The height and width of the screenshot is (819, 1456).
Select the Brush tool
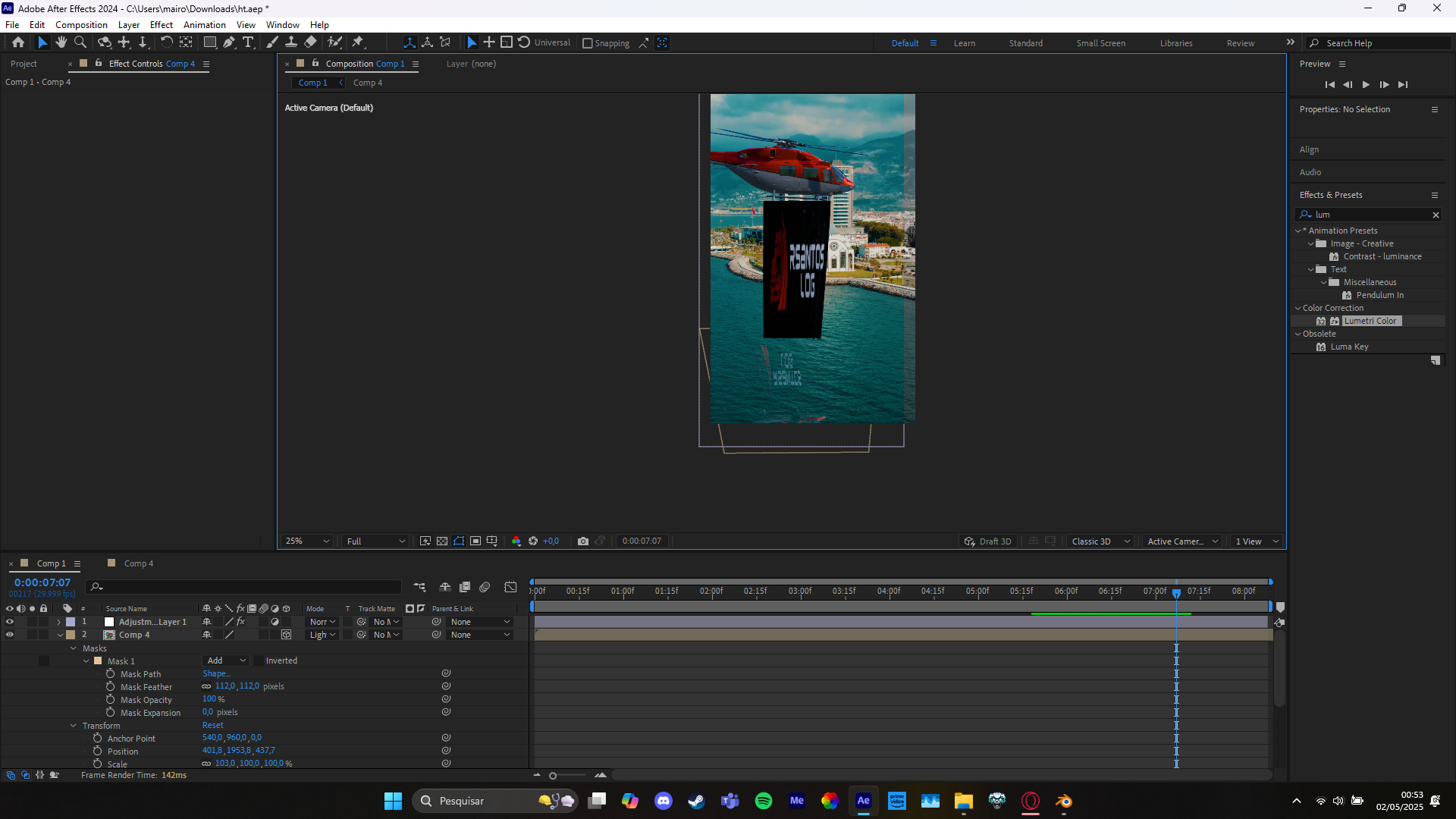pyautogui.click(x=272, y=42)
